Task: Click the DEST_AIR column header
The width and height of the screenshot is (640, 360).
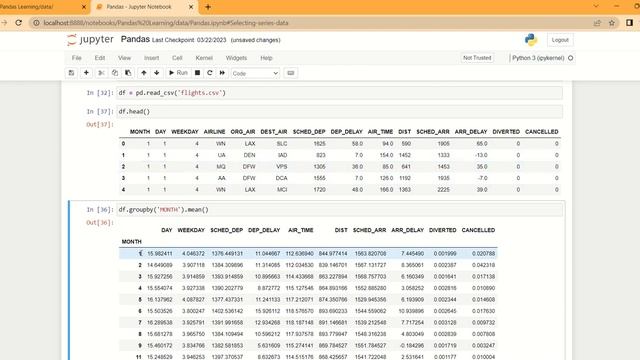Action: coord(274,132)
